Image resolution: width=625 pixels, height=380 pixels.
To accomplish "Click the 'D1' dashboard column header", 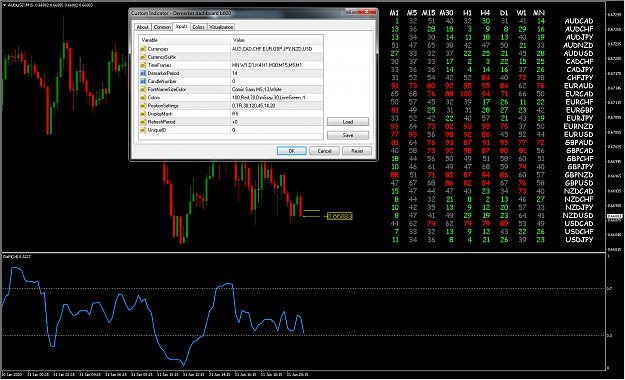I will tap(504, 13).
